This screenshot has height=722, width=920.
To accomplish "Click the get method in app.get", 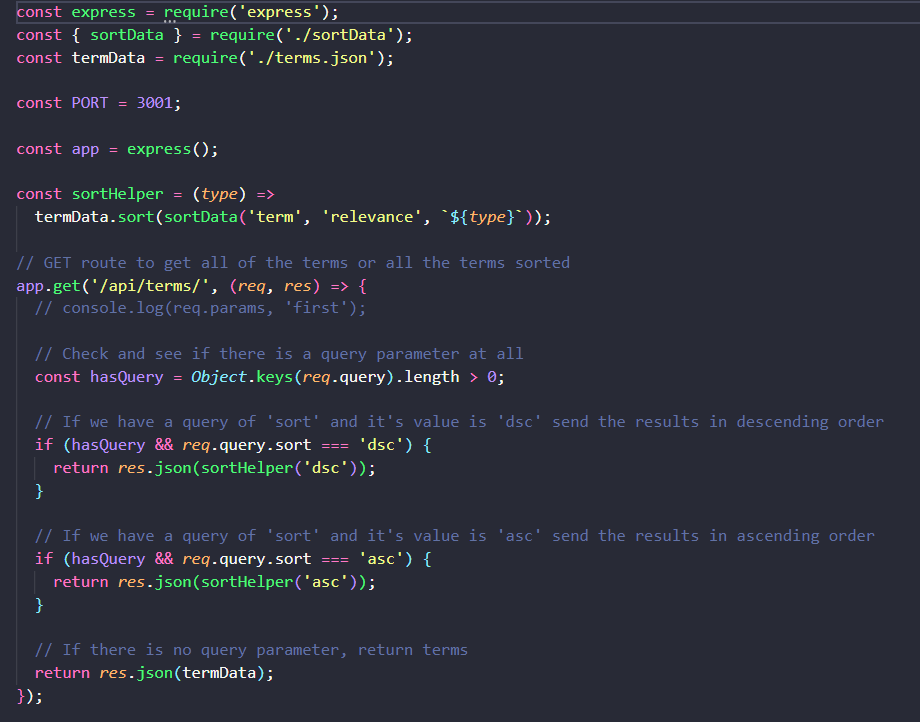I will tap(67, 286).
